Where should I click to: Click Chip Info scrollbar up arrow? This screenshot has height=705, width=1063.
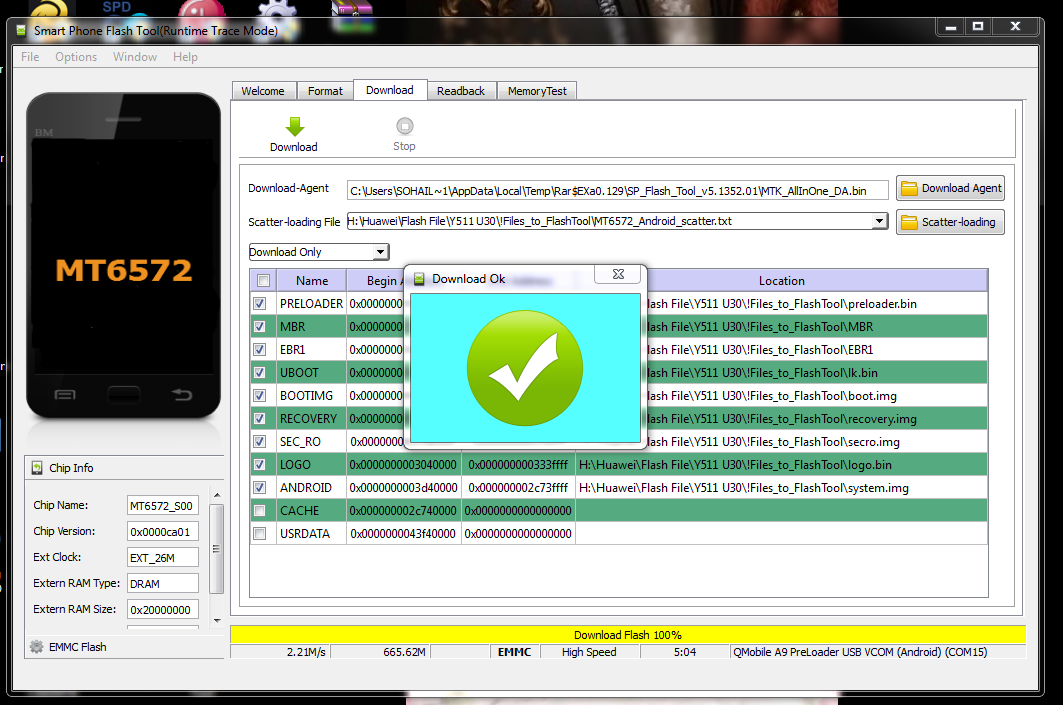point(217,495)
